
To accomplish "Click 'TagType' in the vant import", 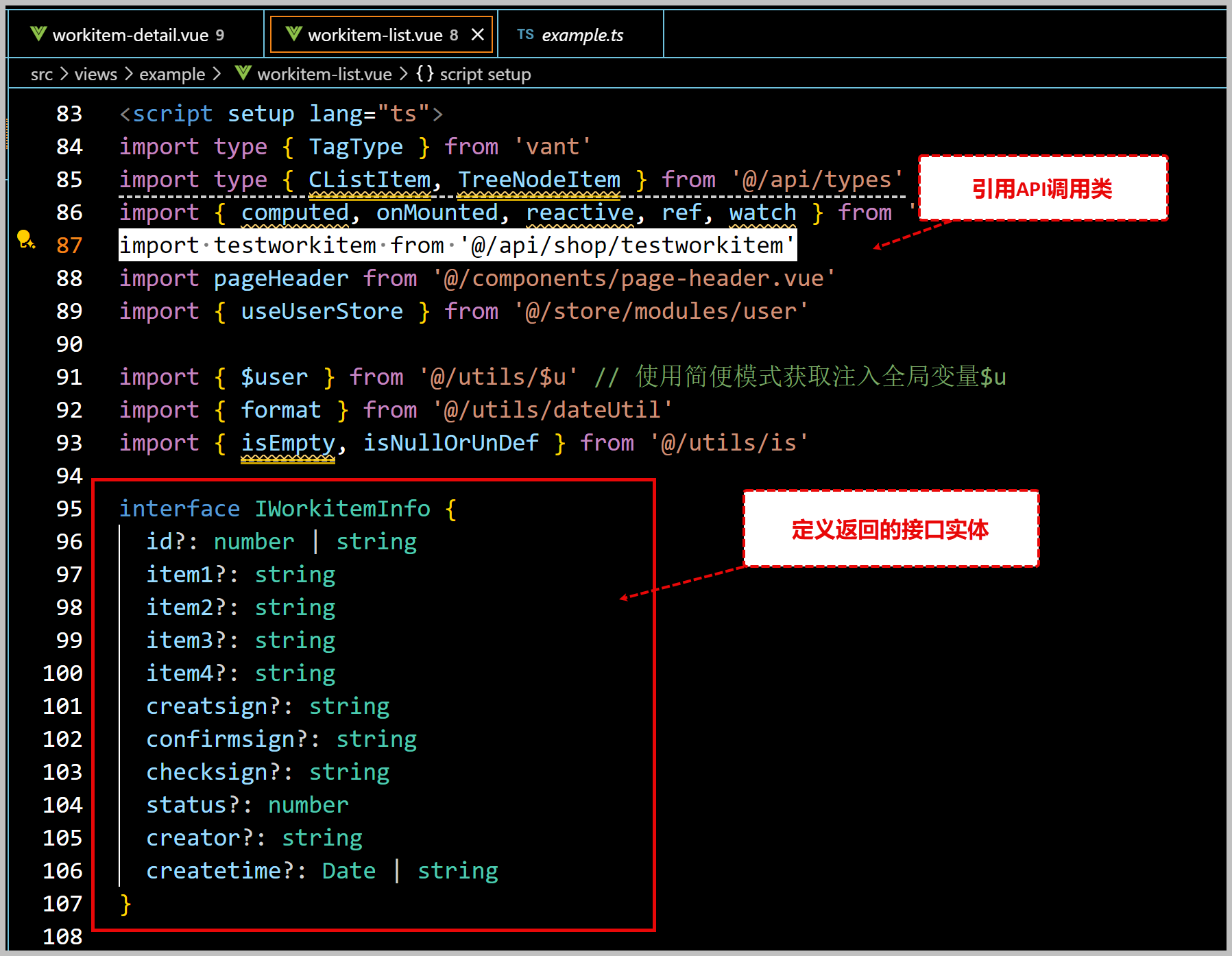I will tap(356, 147).
